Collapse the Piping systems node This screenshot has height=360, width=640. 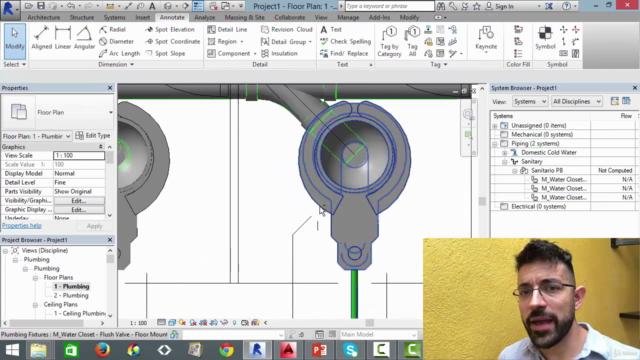click(x=495, y=144)
